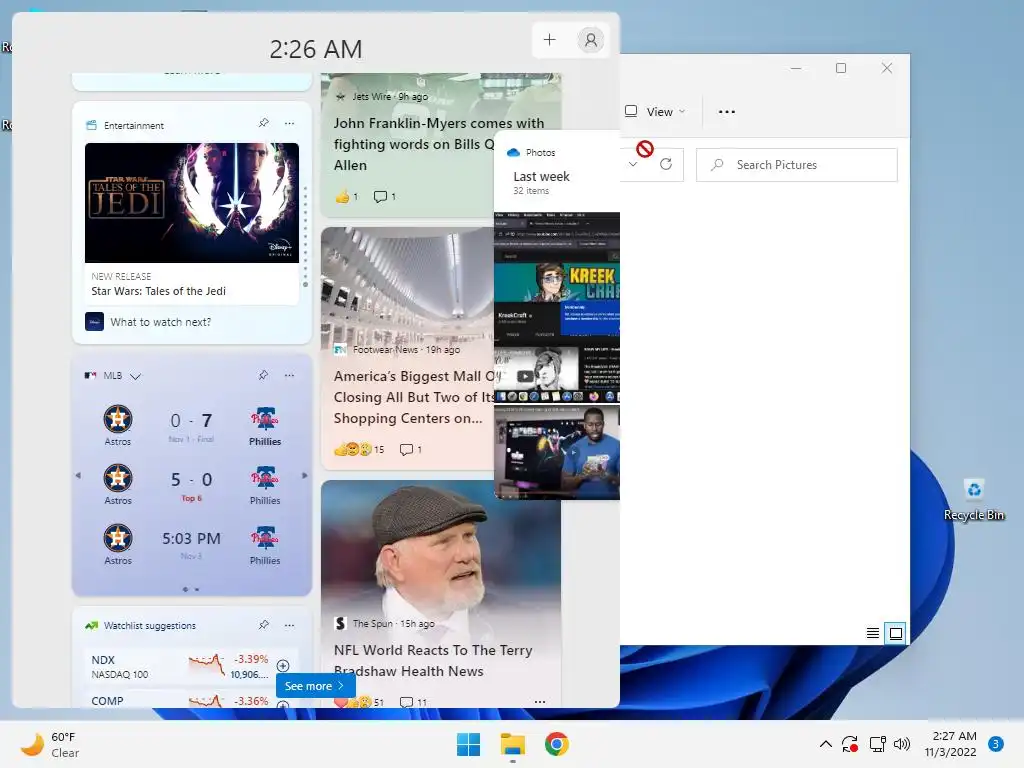1024x768 pixels.
Task: Launch Google Chrome from the taskbar
Action: pos(556,744)
